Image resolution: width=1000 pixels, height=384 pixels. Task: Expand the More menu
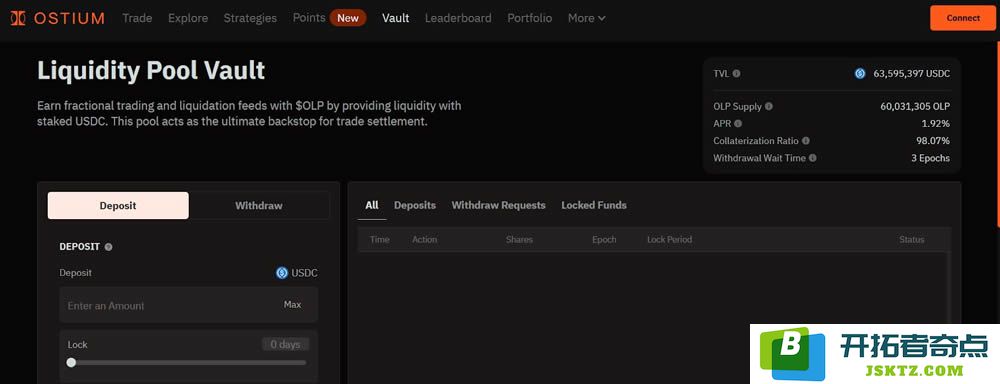(587, 18)
